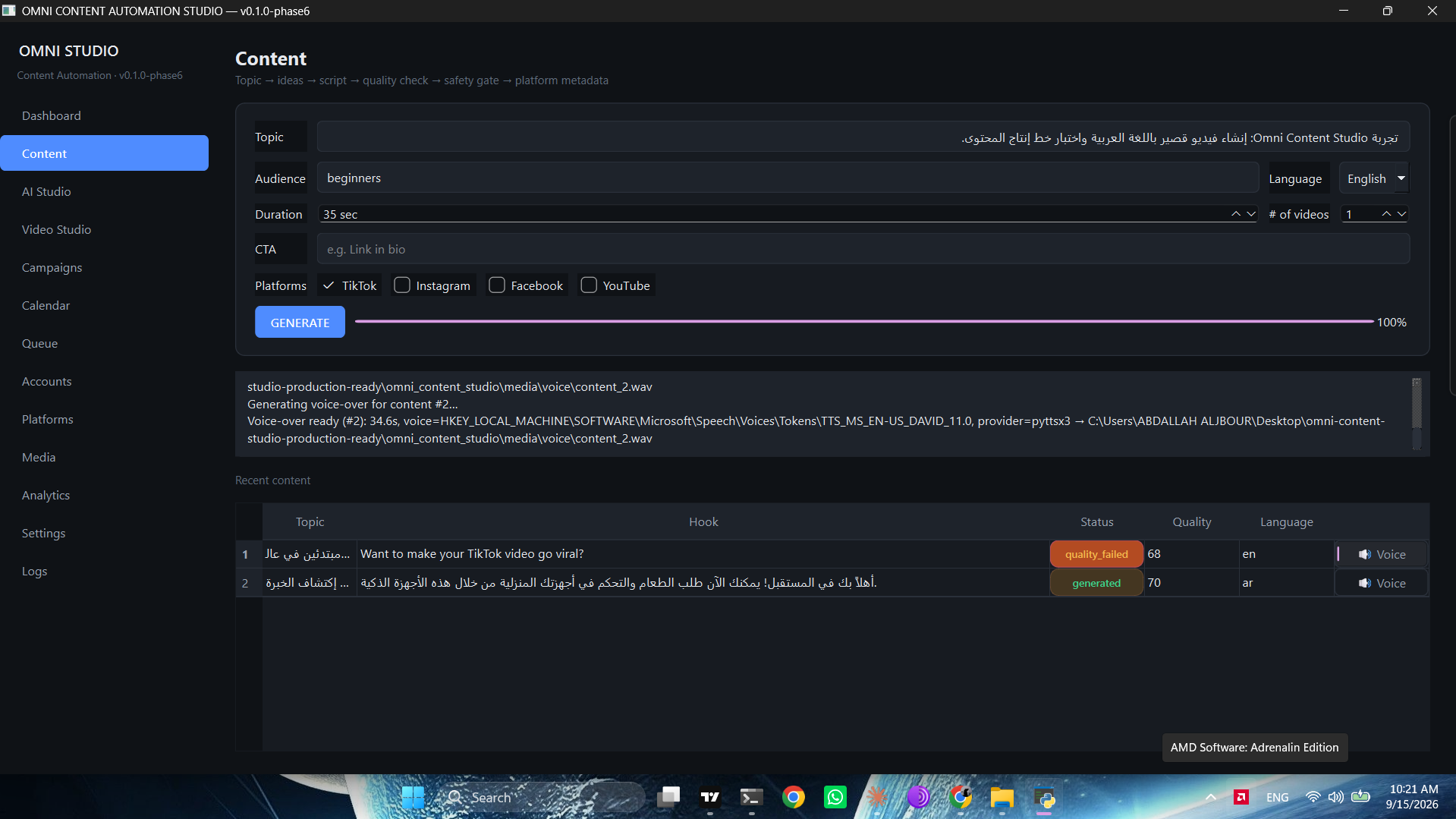Viewport: 1456px width, 819px height.
Task: Open the Python app taskbar icon
Action: (1044, 797)
